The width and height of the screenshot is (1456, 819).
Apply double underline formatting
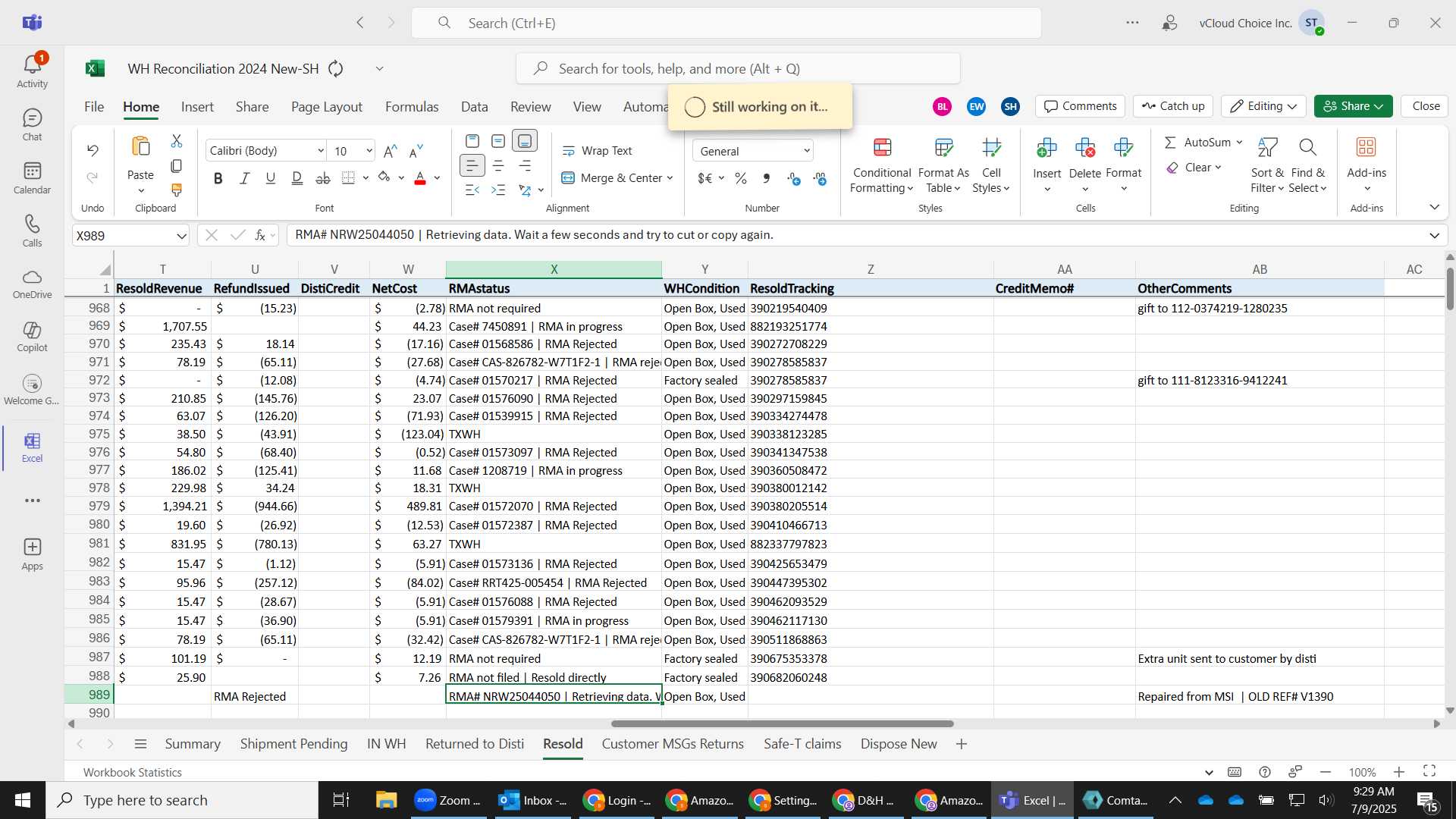(x=297, y=178)
